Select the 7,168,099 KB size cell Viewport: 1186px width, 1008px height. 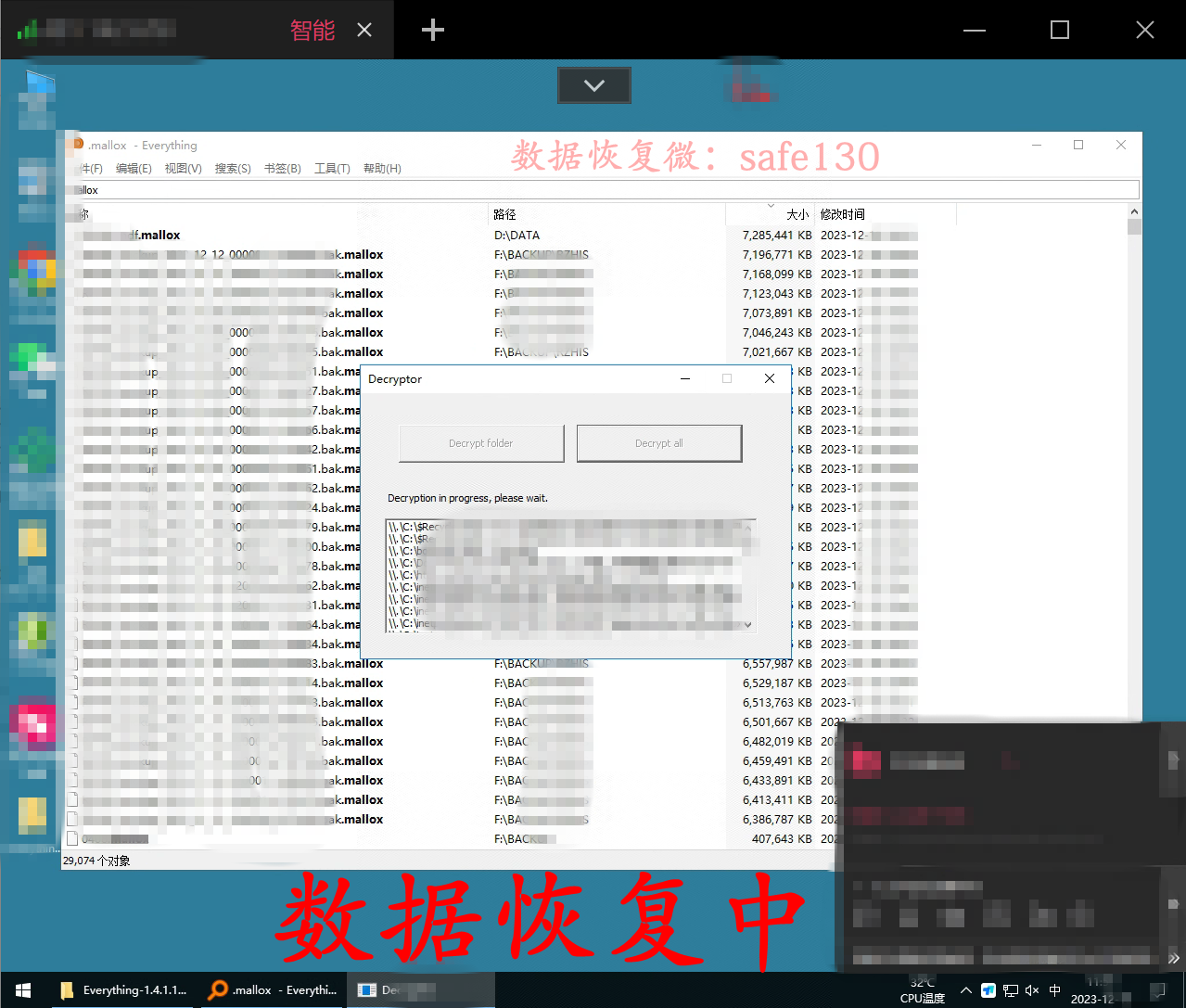coord(777,274)
